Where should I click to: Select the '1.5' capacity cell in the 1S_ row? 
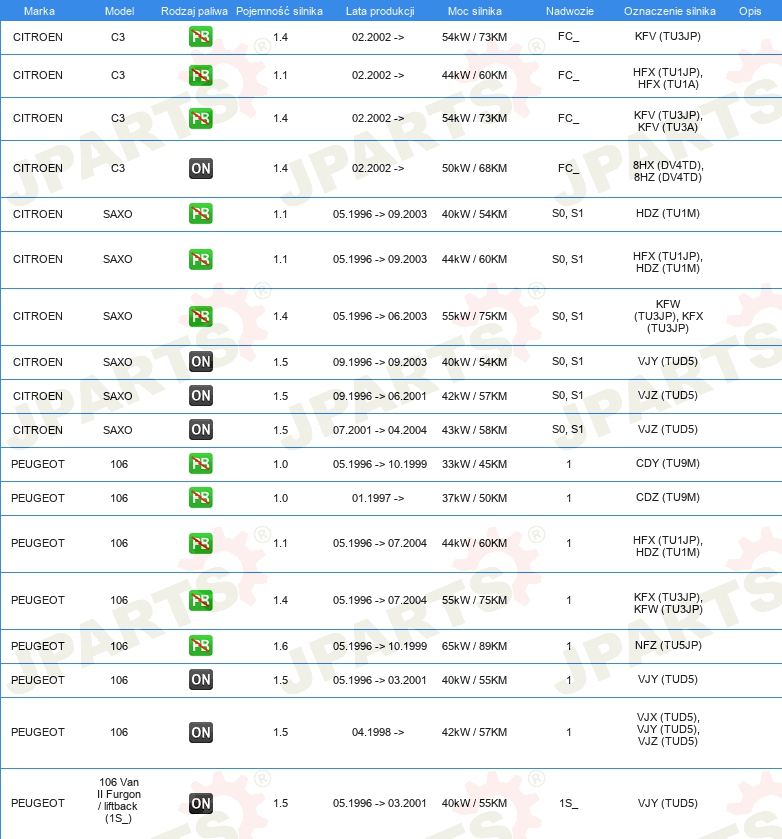pos(280,803)
